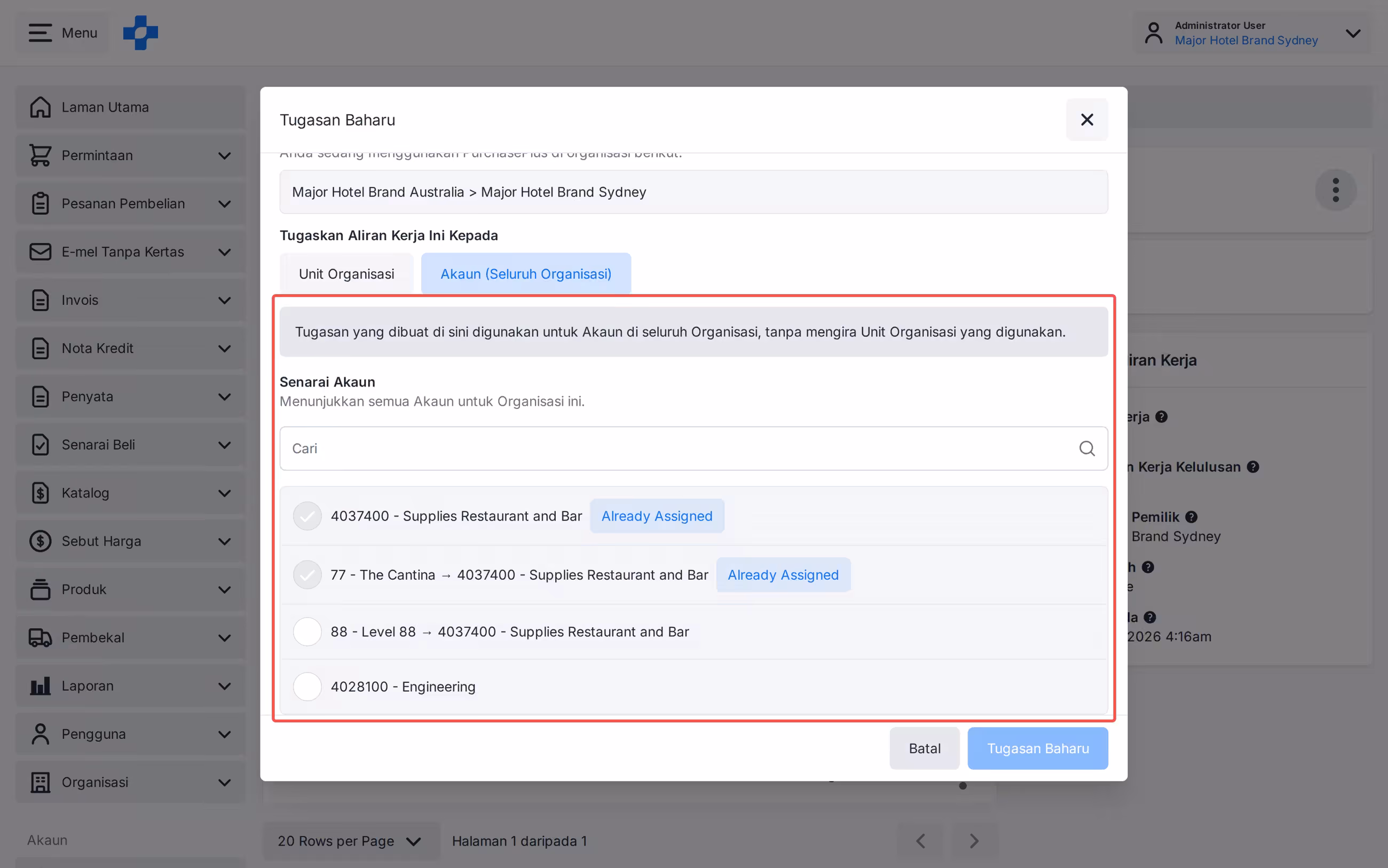Toggle the 77 - The Cantina account checkbox
Image resolution: width=1388 pixels, height=868 pixels.
[307, 574]
